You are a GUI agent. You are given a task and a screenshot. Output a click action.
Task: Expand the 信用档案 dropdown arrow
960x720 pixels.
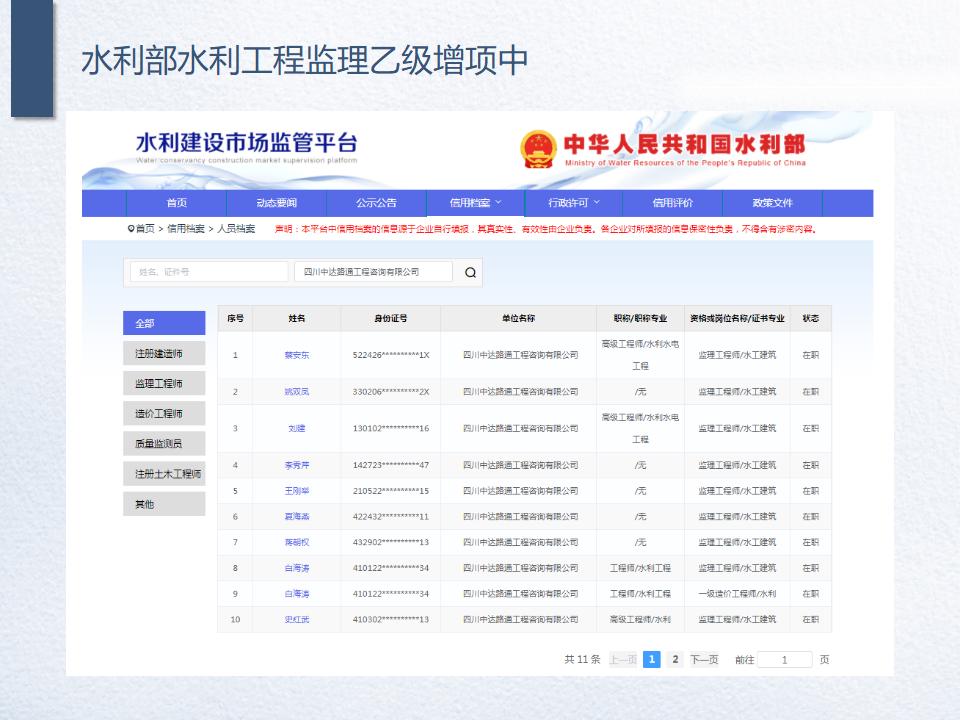click(x=498, y=202)
